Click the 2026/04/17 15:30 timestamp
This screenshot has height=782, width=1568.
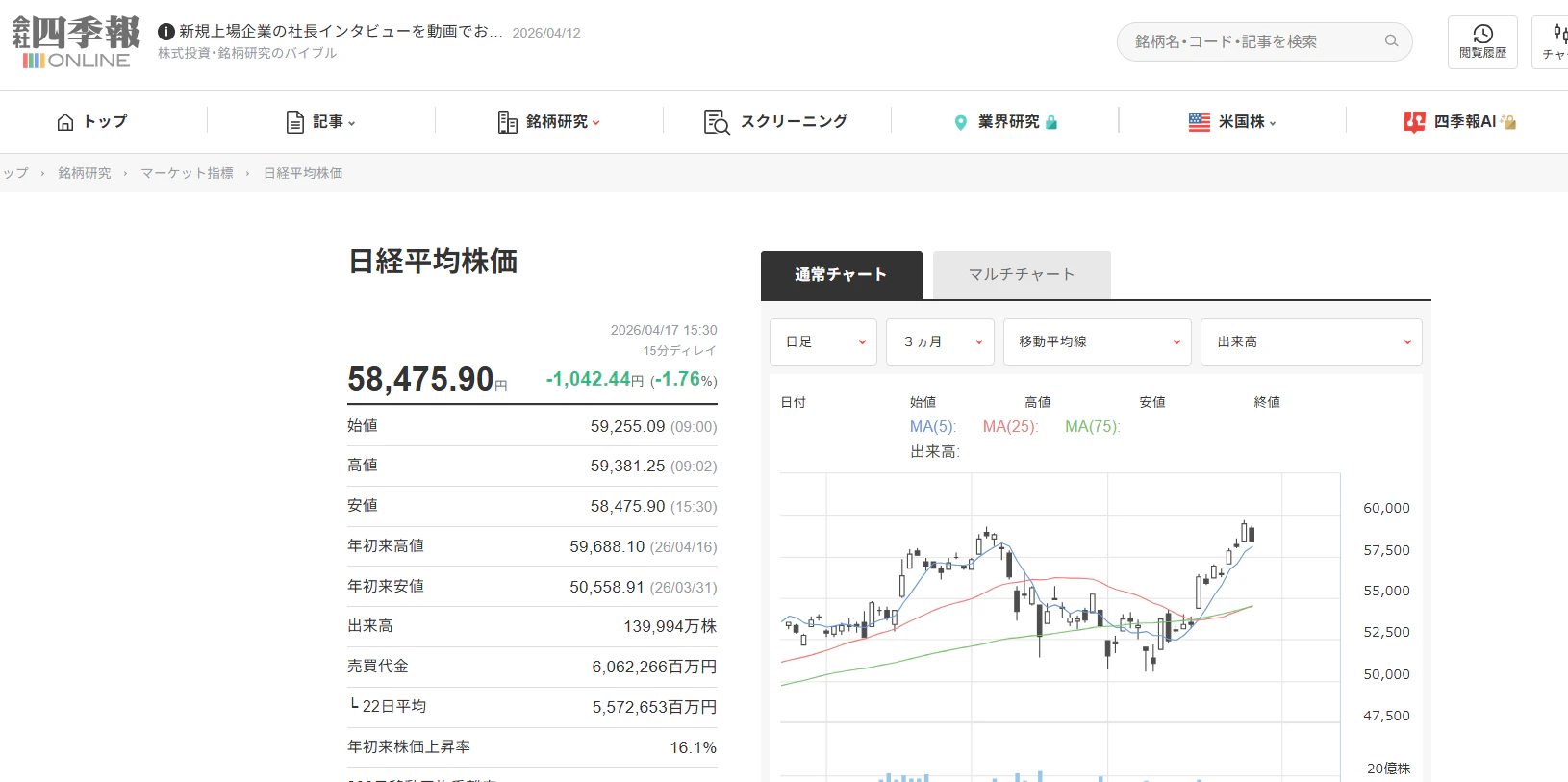pyautogui.click(x=664, y=330)
